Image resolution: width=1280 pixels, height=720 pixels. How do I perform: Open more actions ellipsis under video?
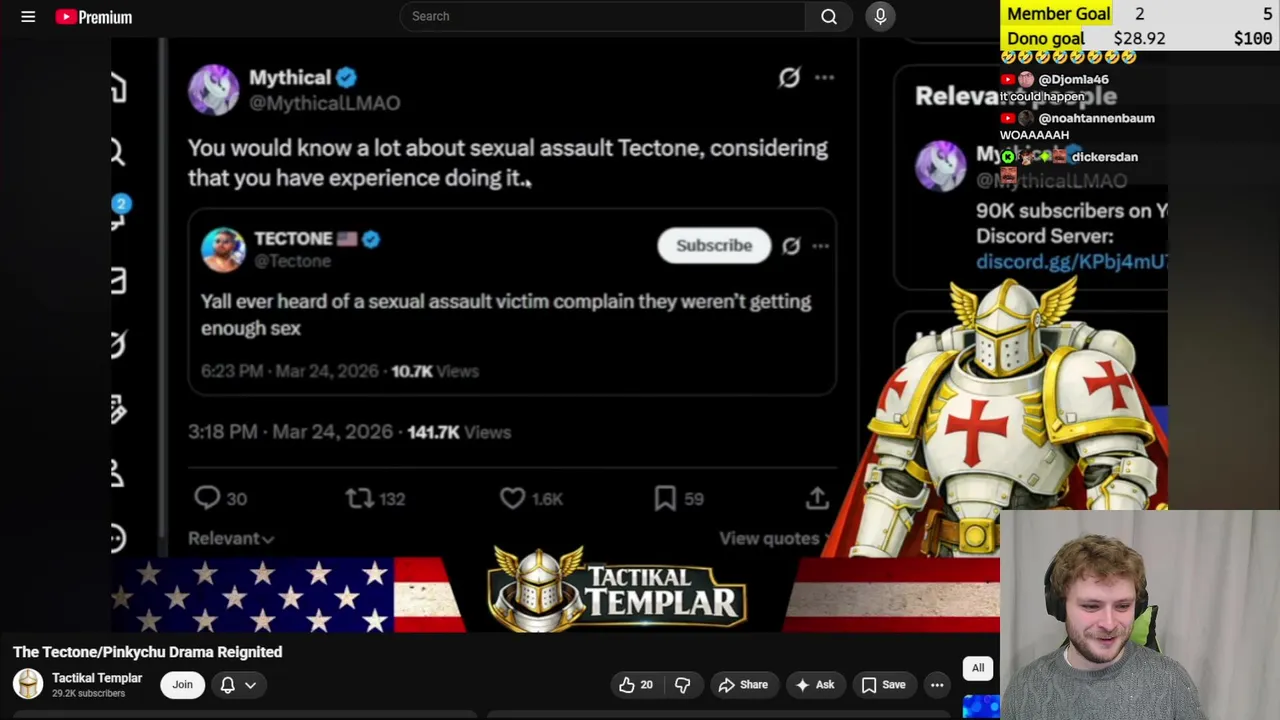tap(937, 685)
